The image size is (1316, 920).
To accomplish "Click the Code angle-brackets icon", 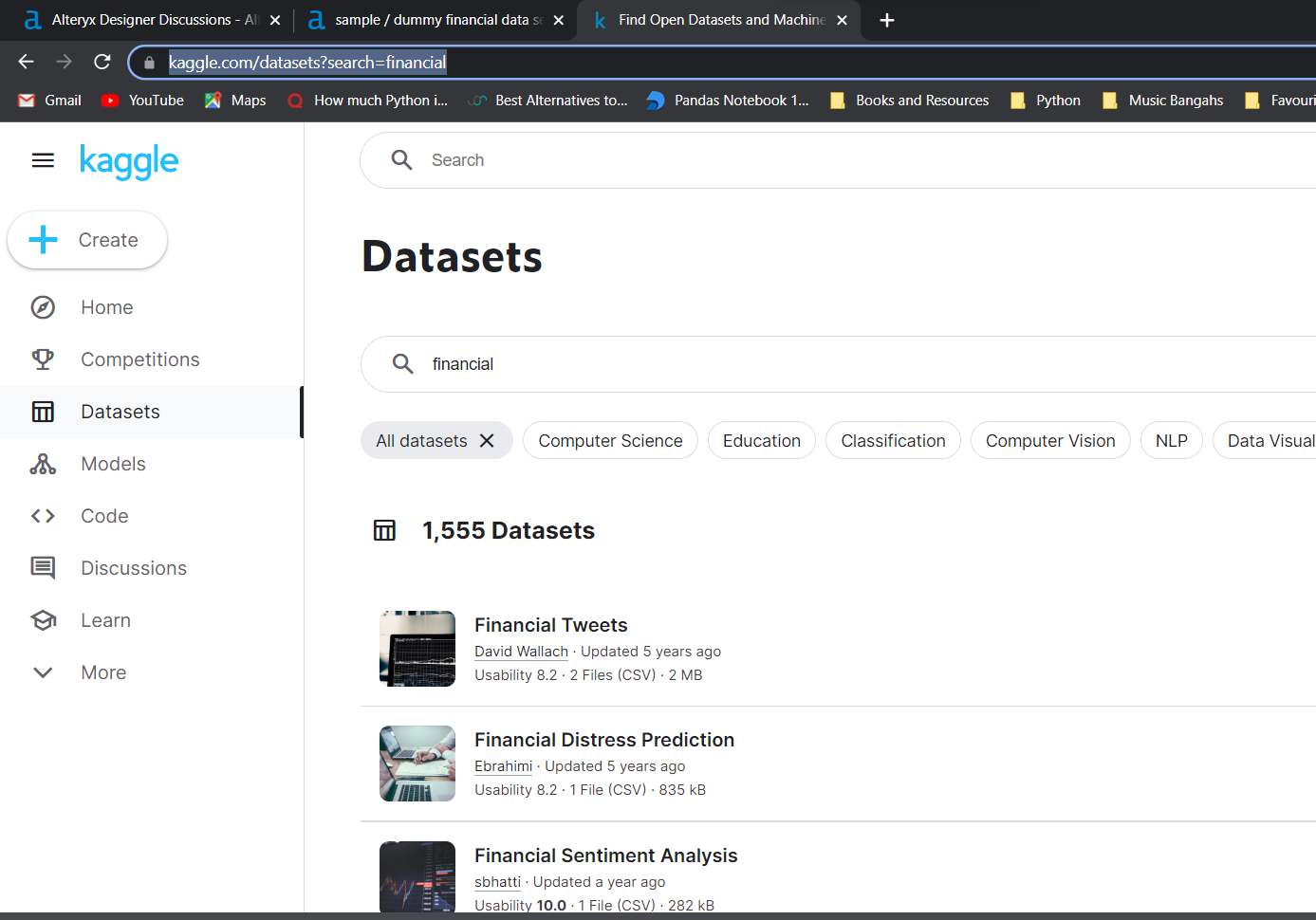I will 43,516.
